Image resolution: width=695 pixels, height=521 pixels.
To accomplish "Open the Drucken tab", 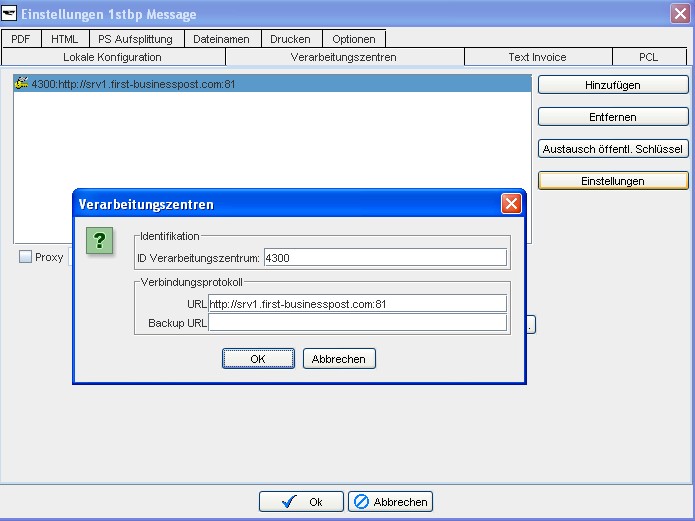I will (x=290, y=39).
